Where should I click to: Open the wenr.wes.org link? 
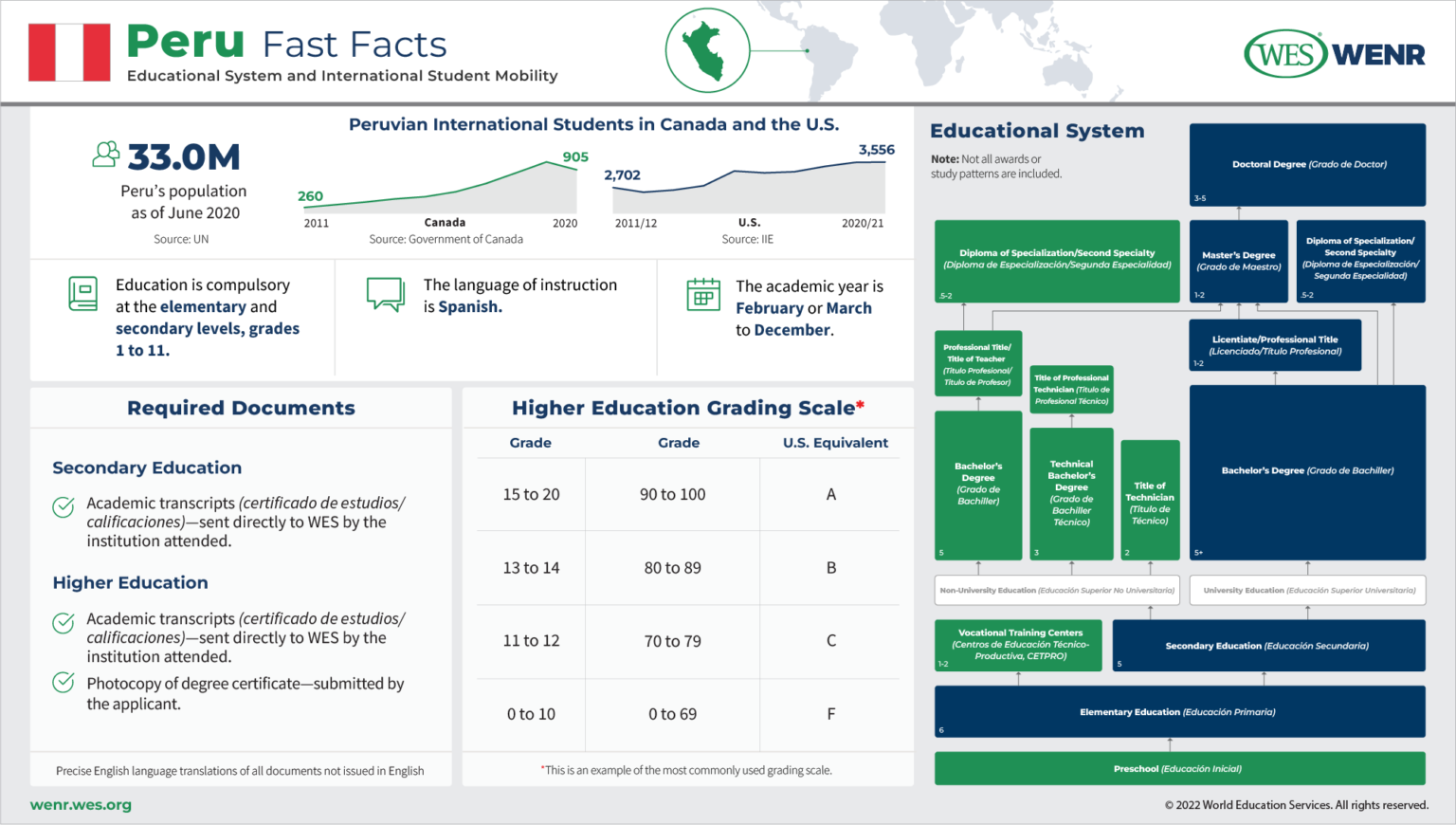pyautogui.click(x=80, y=804)
